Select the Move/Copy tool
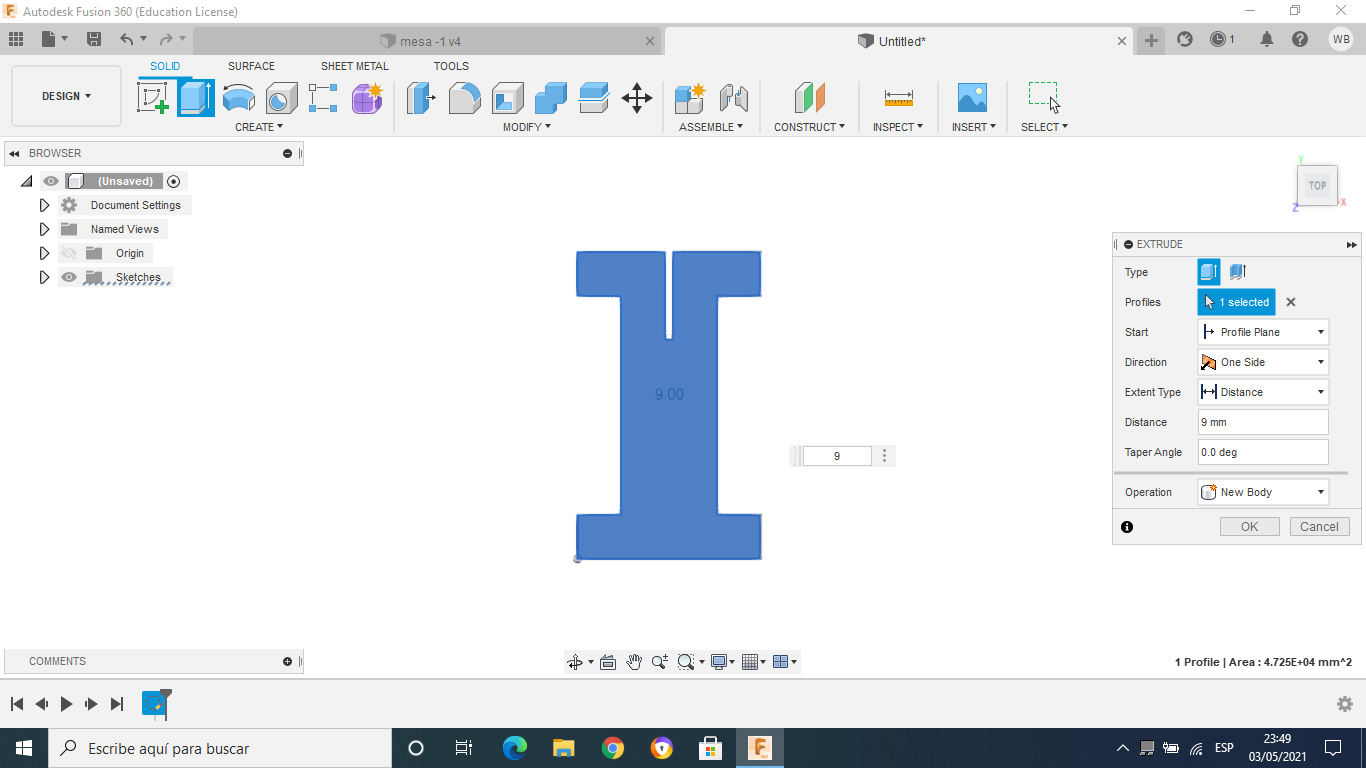 637,98
